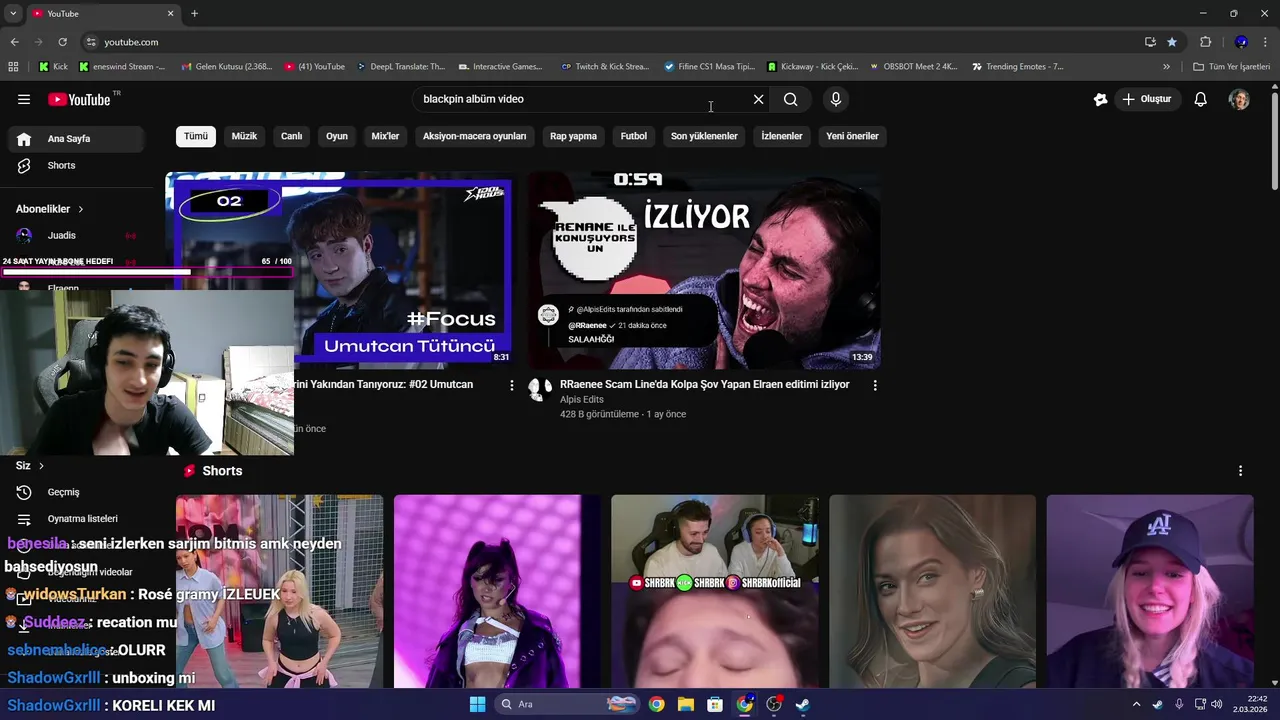Open the RRaenee İZLİYOR video thumbnail
Viewport: 1280px width, 720px height.
pyautogui.click(x=704, y=270)
